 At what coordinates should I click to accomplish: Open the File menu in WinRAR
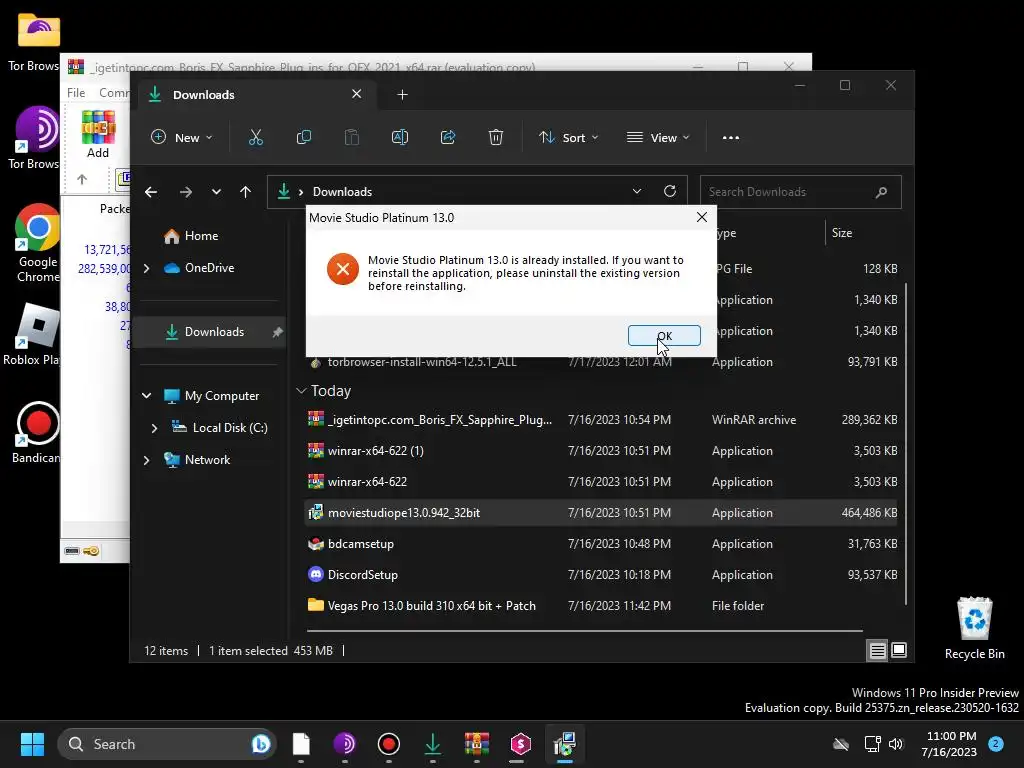pyautogui.click(x=76, y=93)
